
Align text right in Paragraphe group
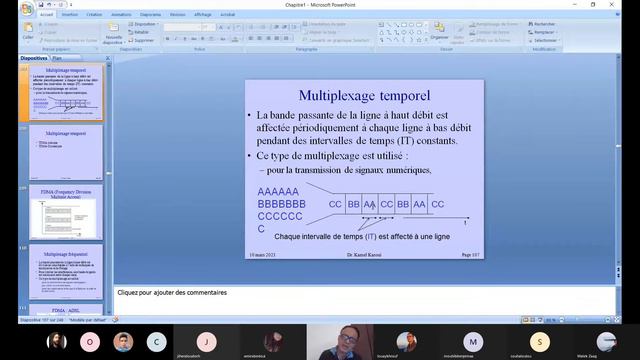(268, 38)
